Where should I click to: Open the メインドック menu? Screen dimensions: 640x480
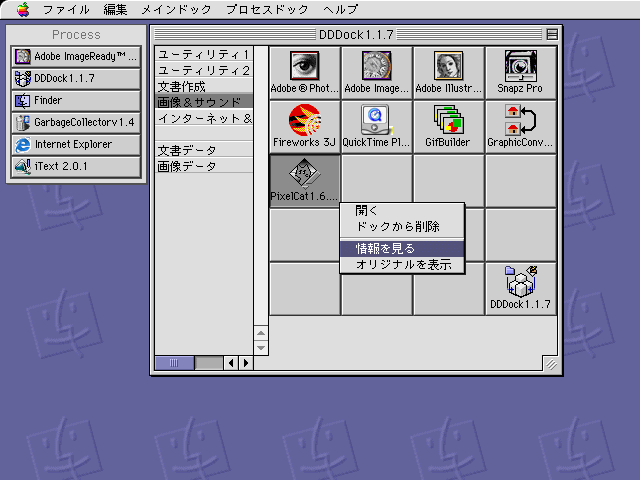click(176, 9)
